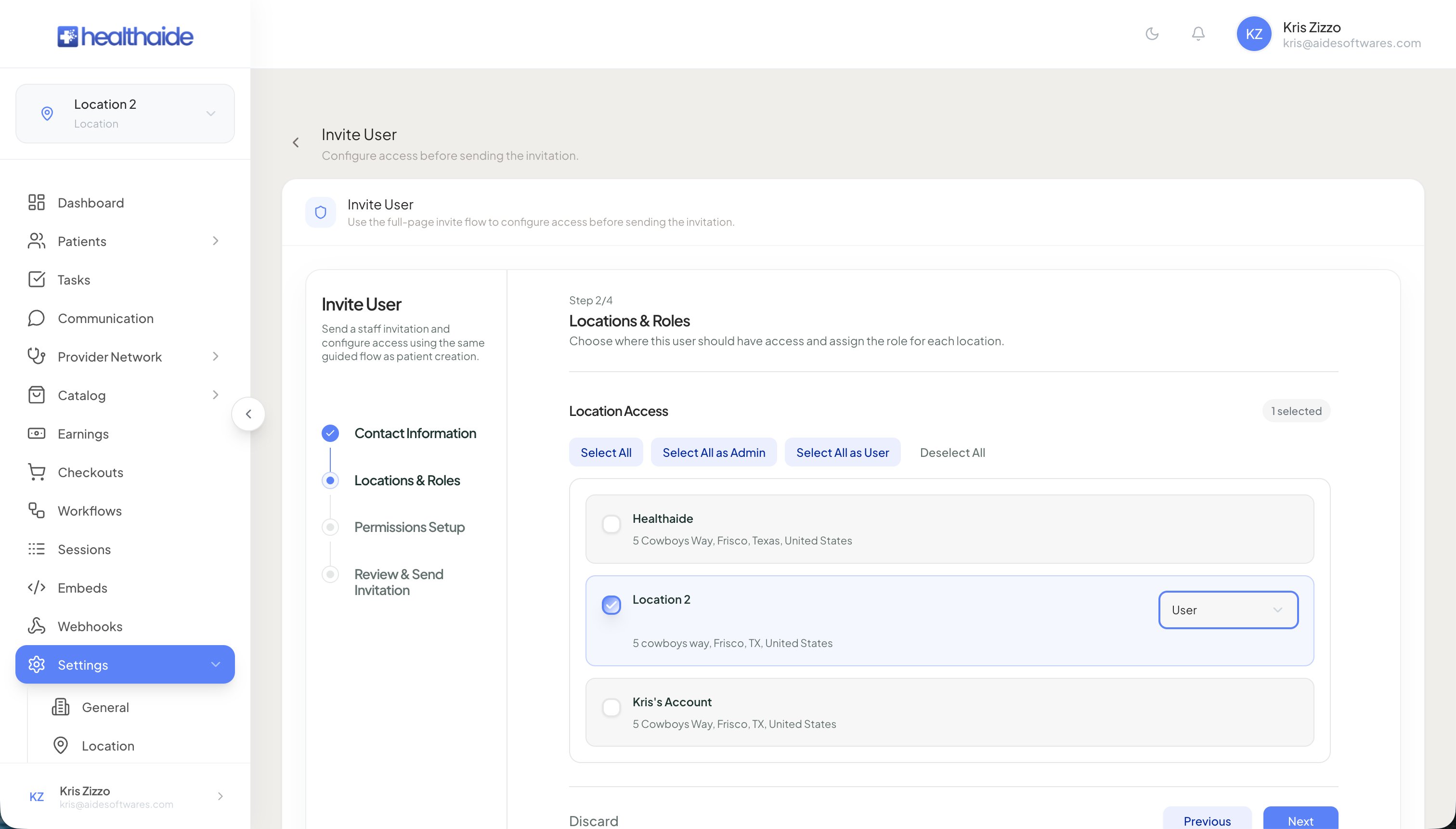Click the Earnings banknote icon

[x=37, y=433]
